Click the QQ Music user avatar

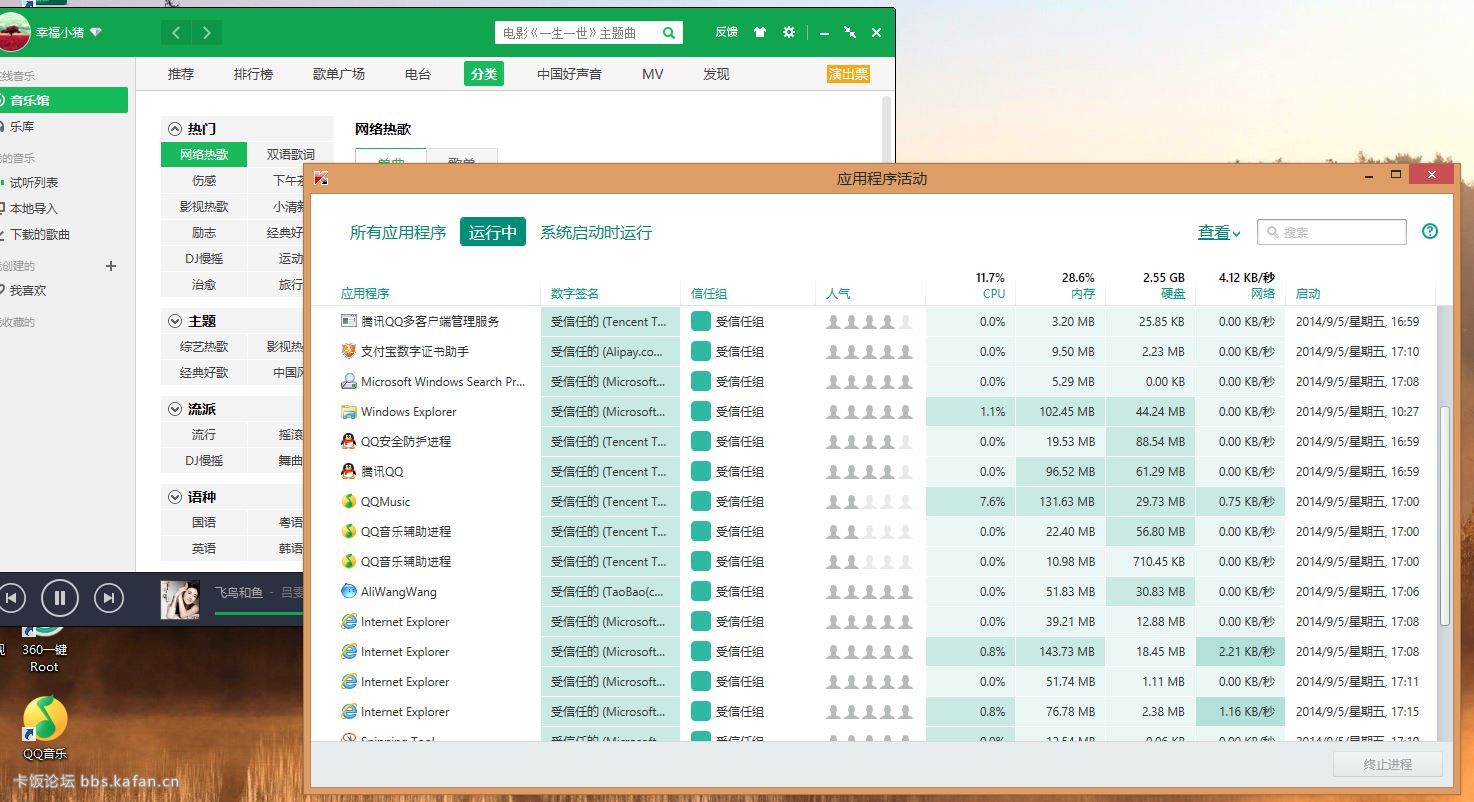14,33
